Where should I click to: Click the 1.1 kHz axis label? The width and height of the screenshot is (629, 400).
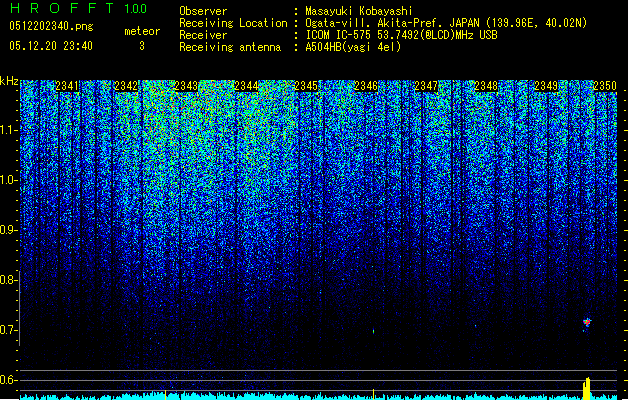pos(8,130)
